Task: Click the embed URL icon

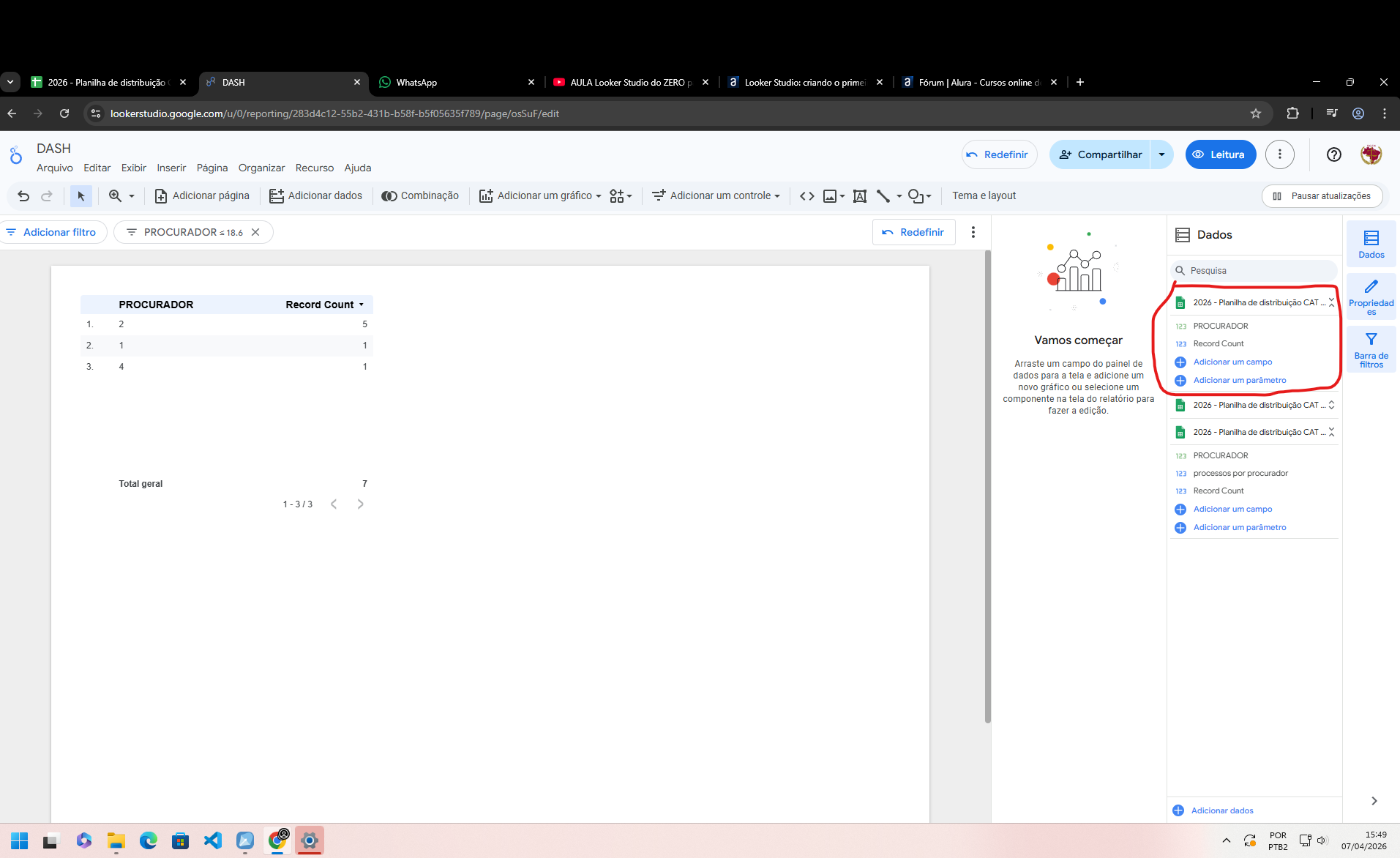Action: coord(807,195)
